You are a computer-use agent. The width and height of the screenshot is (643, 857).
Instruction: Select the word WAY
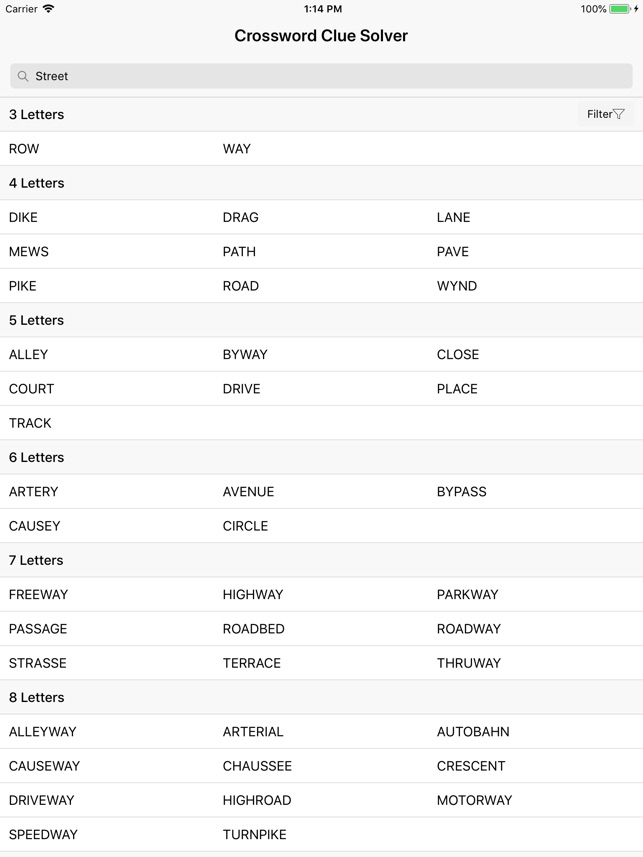[237, 149]
